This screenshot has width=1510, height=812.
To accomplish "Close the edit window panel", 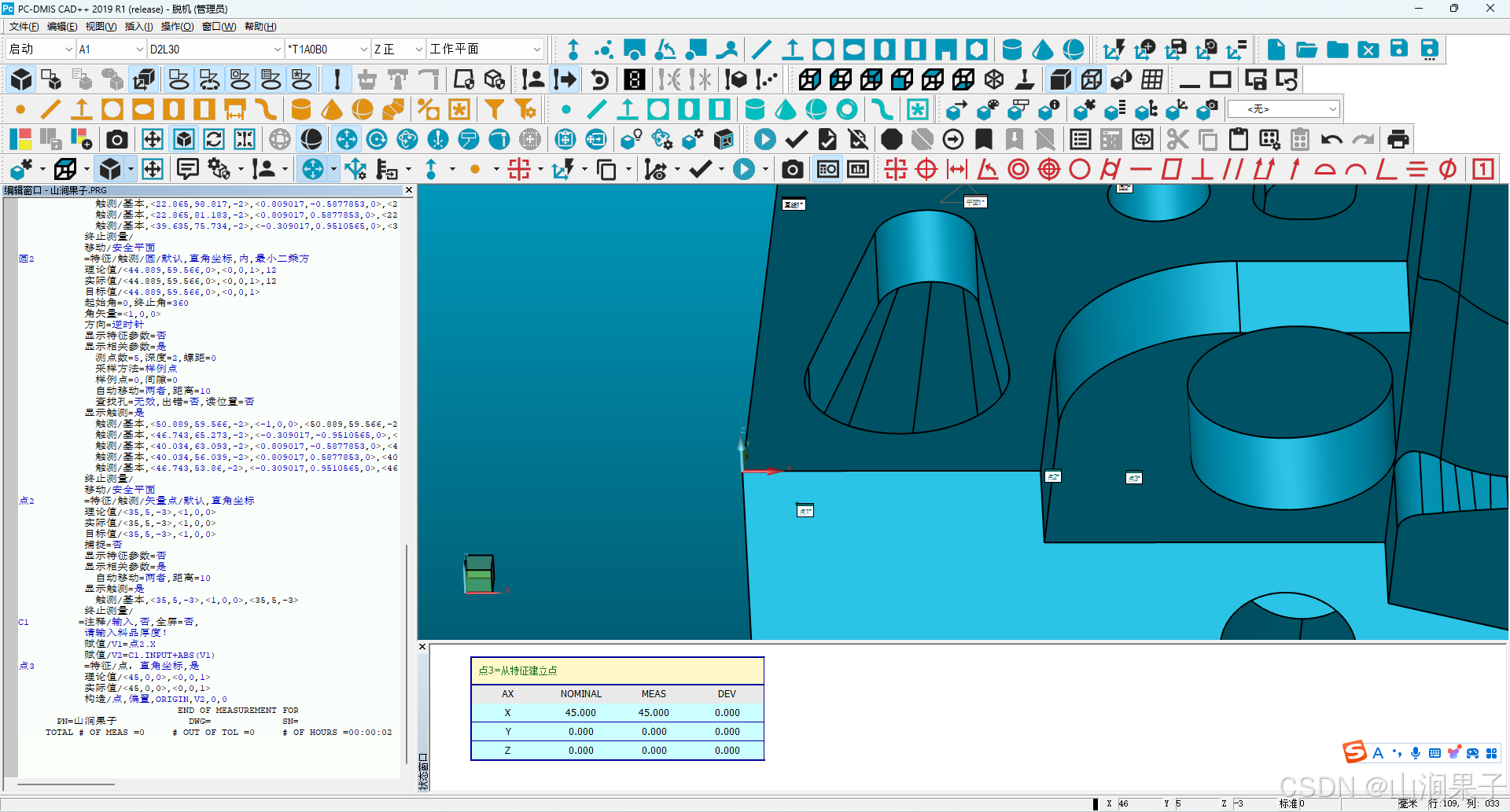I will (408, 190).
